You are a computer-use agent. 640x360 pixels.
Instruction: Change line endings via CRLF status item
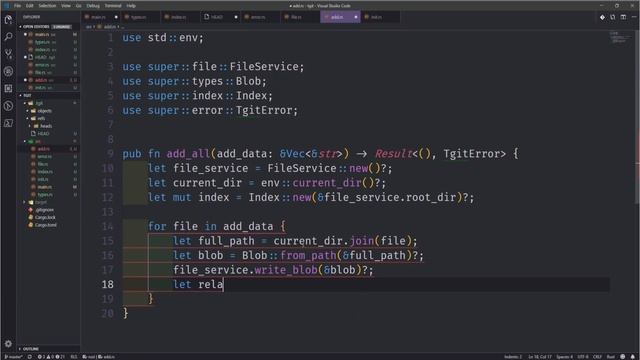(598, 357)
